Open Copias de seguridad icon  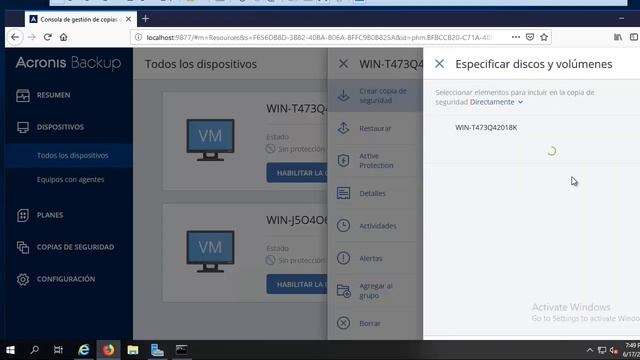pyautogui.click(x=23, y=247)
